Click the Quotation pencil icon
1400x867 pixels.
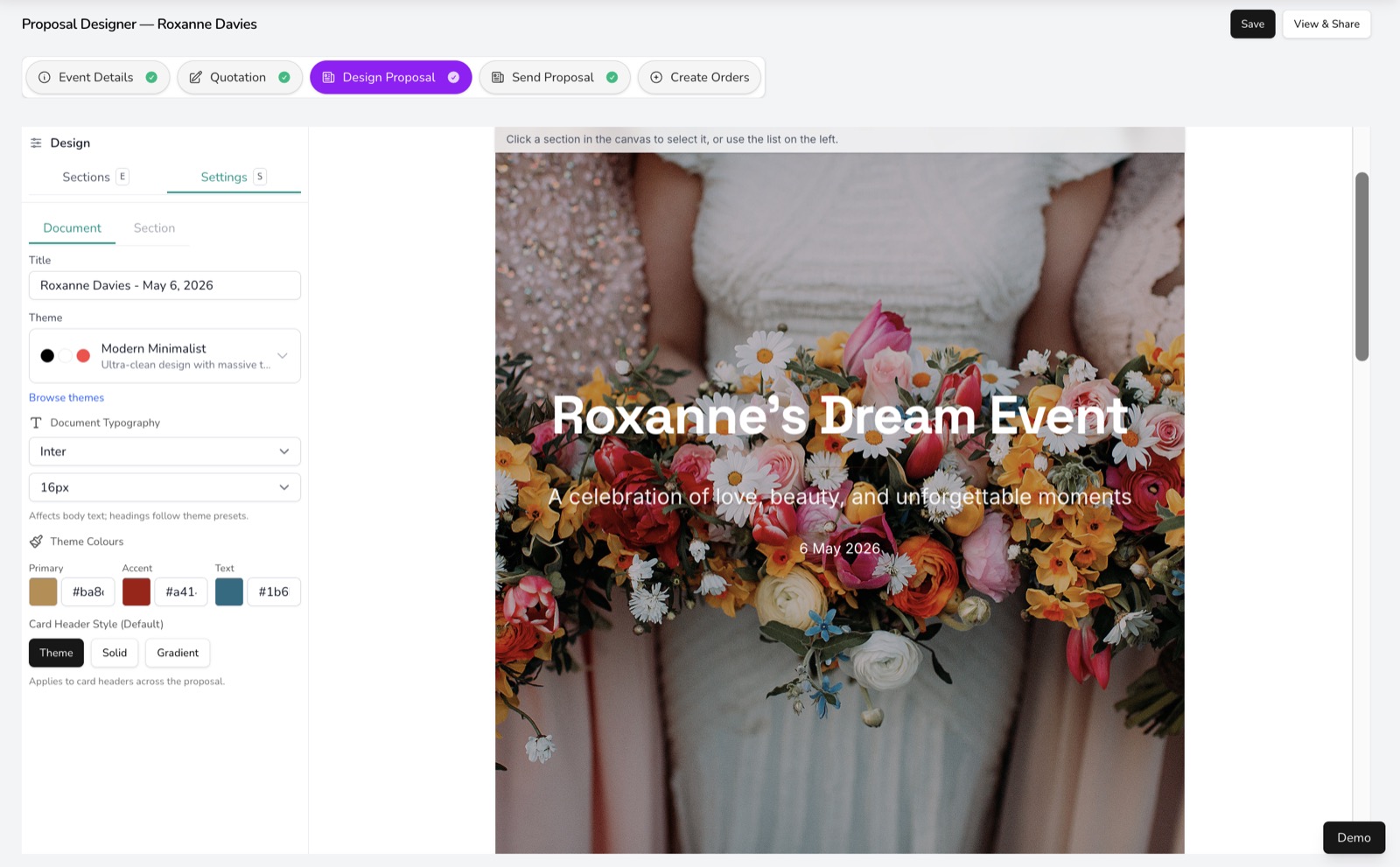click(x=195, y=77)
